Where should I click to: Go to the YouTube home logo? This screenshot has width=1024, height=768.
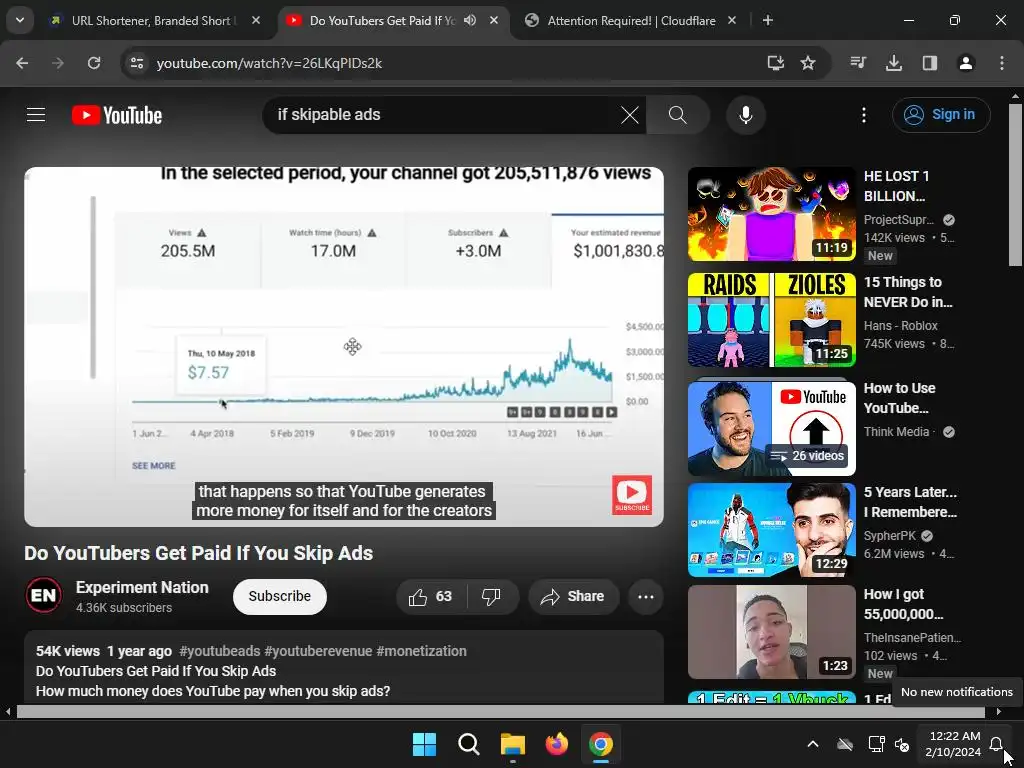coord(117,115)
